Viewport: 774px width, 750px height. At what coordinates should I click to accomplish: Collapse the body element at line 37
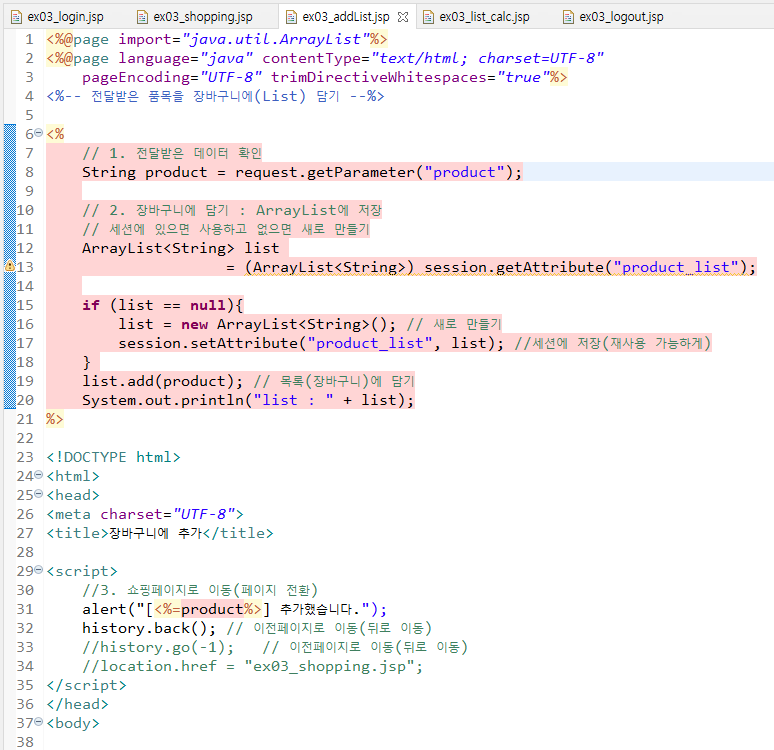tap(39, 722)
